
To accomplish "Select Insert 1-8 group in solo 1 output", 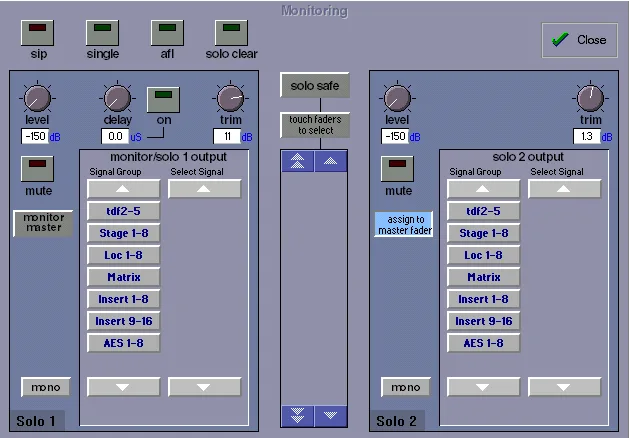I will pos(124,299).
